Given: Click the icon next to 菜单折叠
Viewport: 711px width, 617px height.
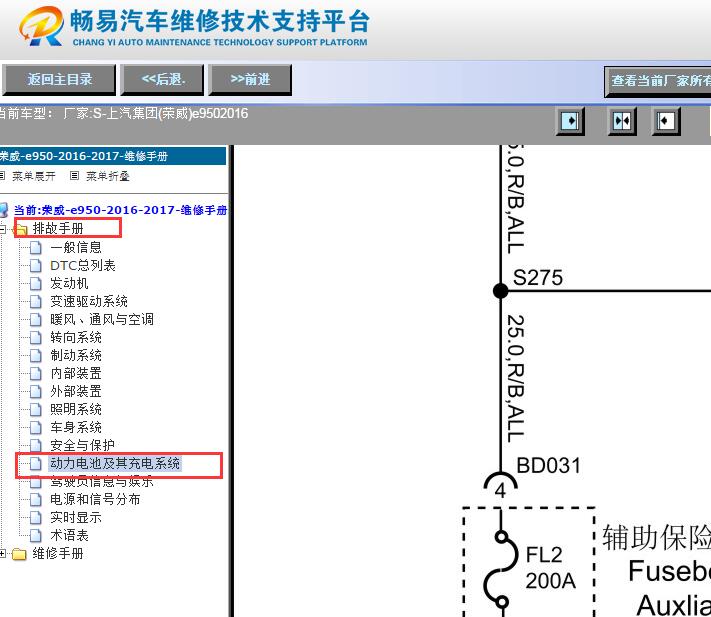Looking at the screenshot, I should 74,175.
